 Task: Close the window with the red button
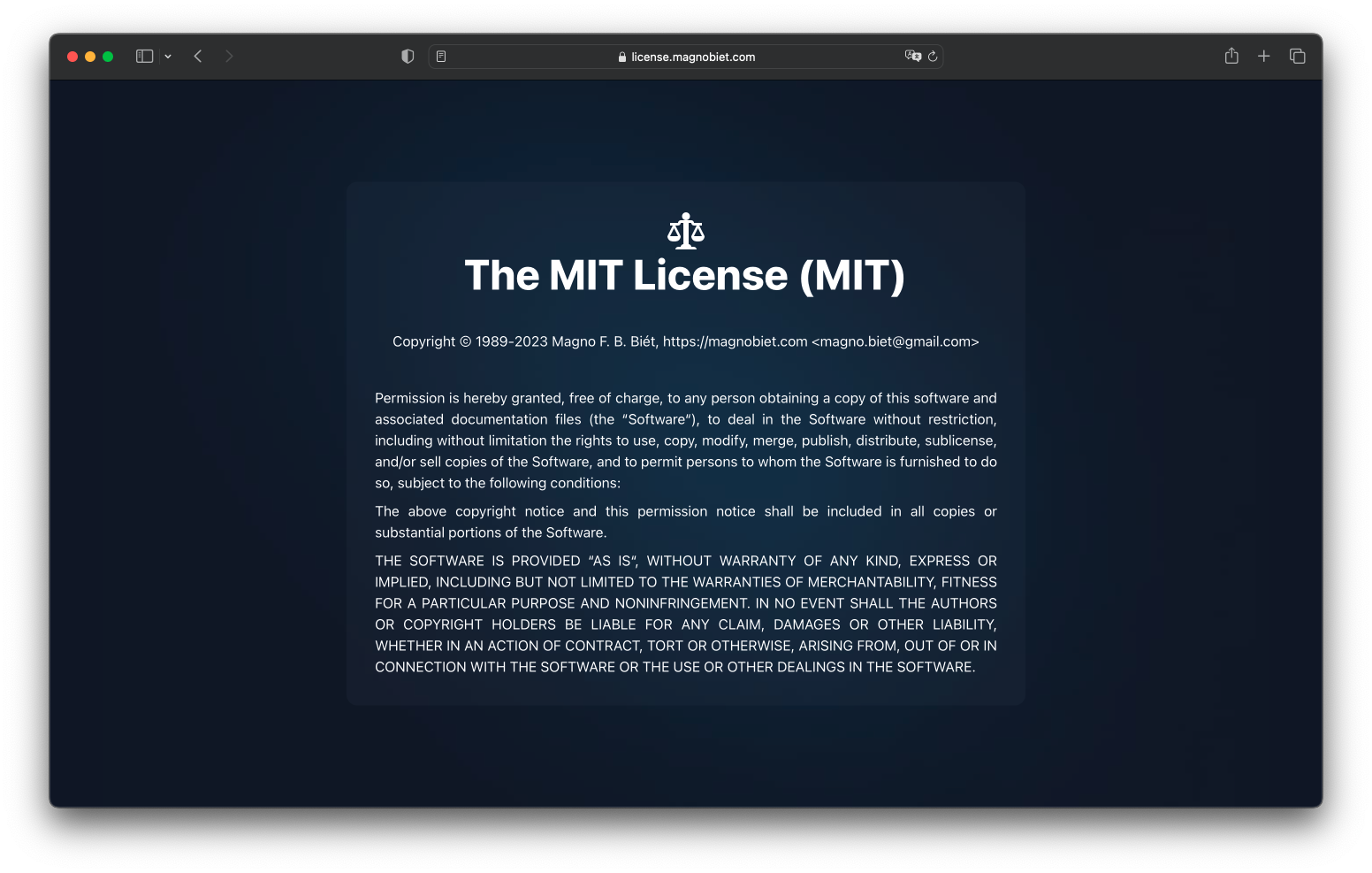coord(72,57)
